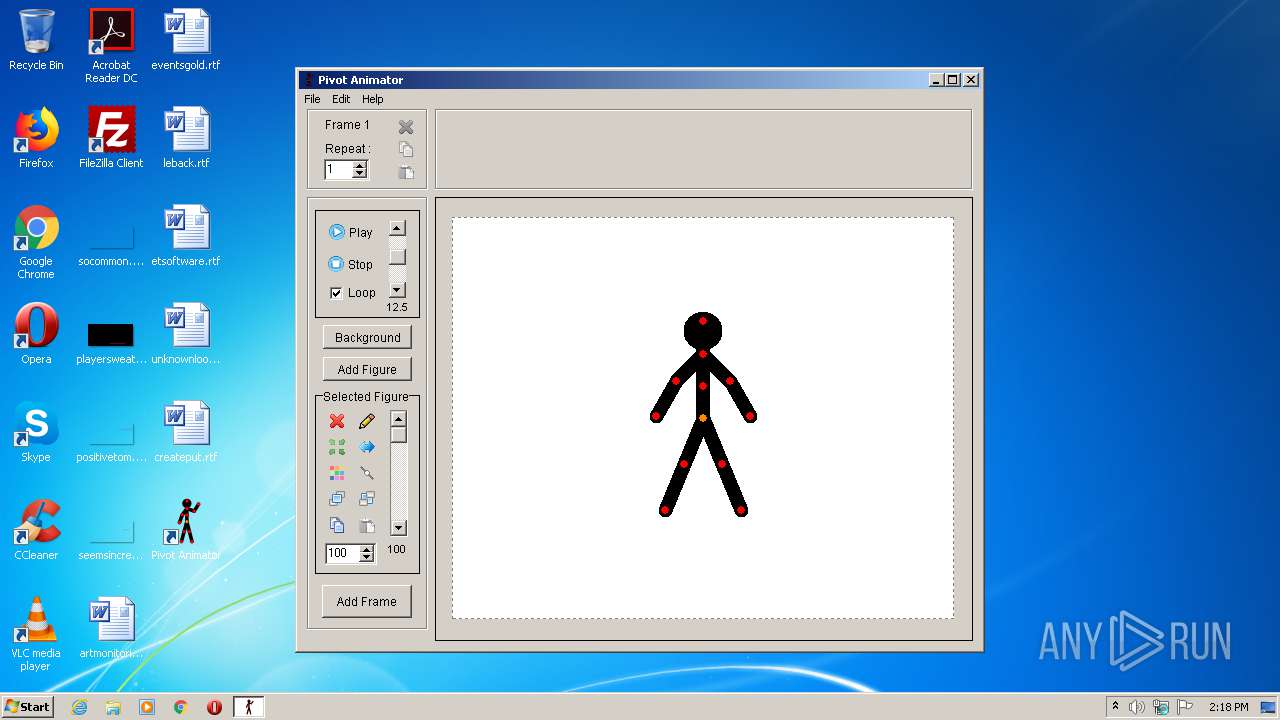
Task: Click the playback speed slider thumb
Action: tap(397, 257)
